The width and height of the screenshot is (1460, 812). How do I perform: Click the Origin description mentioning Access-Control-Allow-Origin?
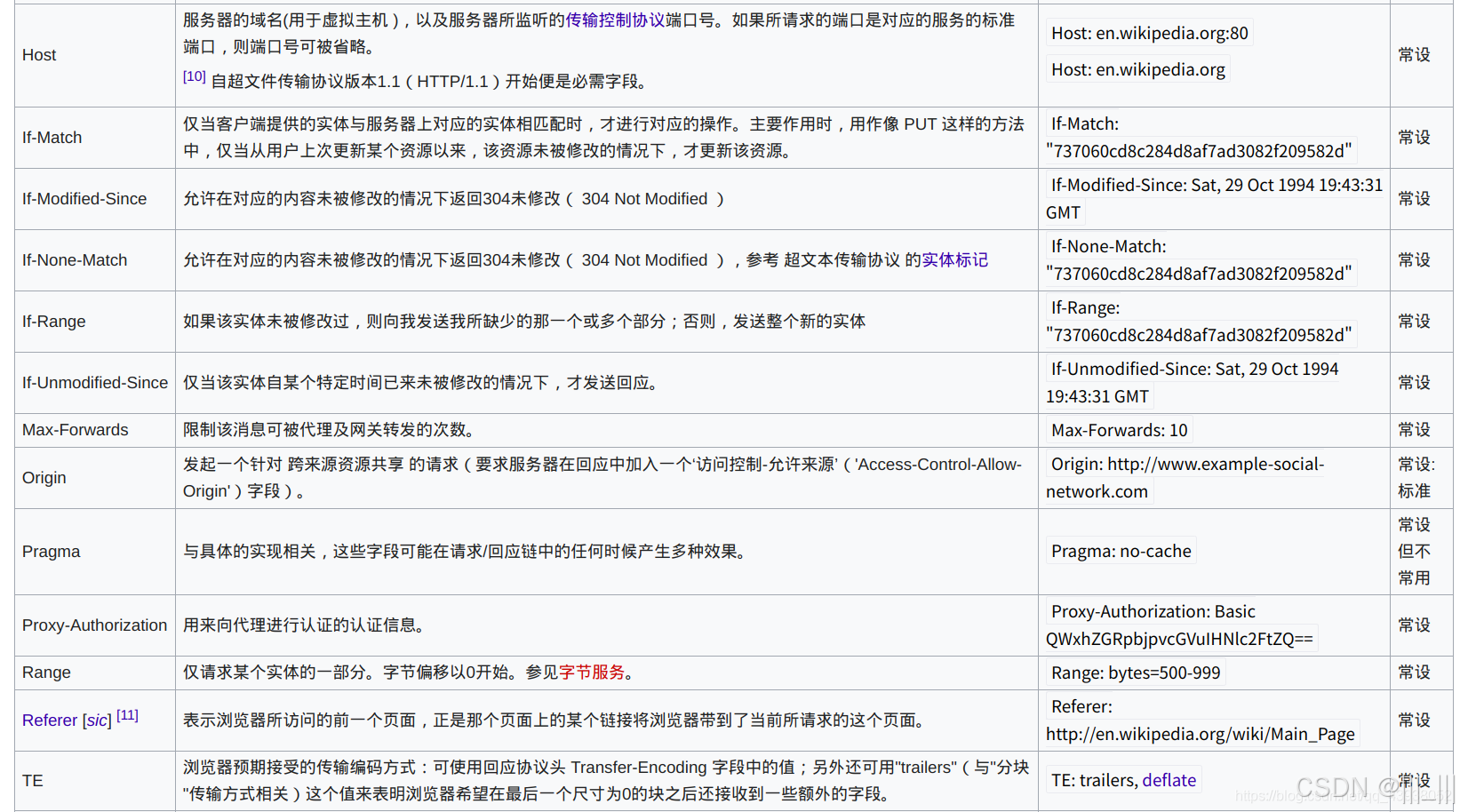(x=602, y=478)
